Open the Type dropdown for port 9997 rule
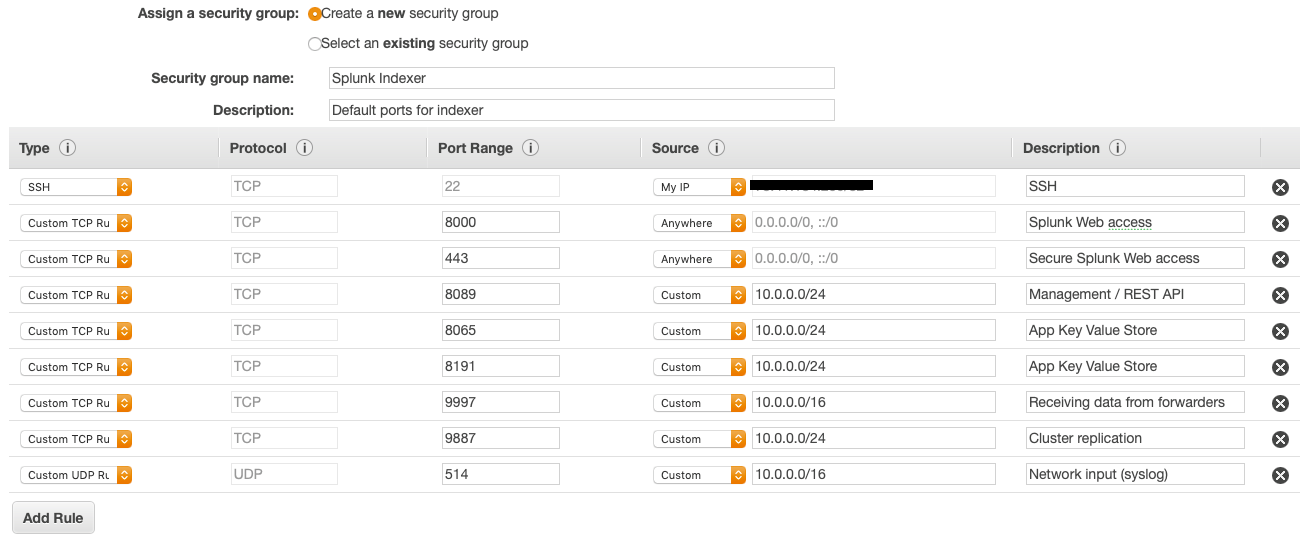 (76, 403)
